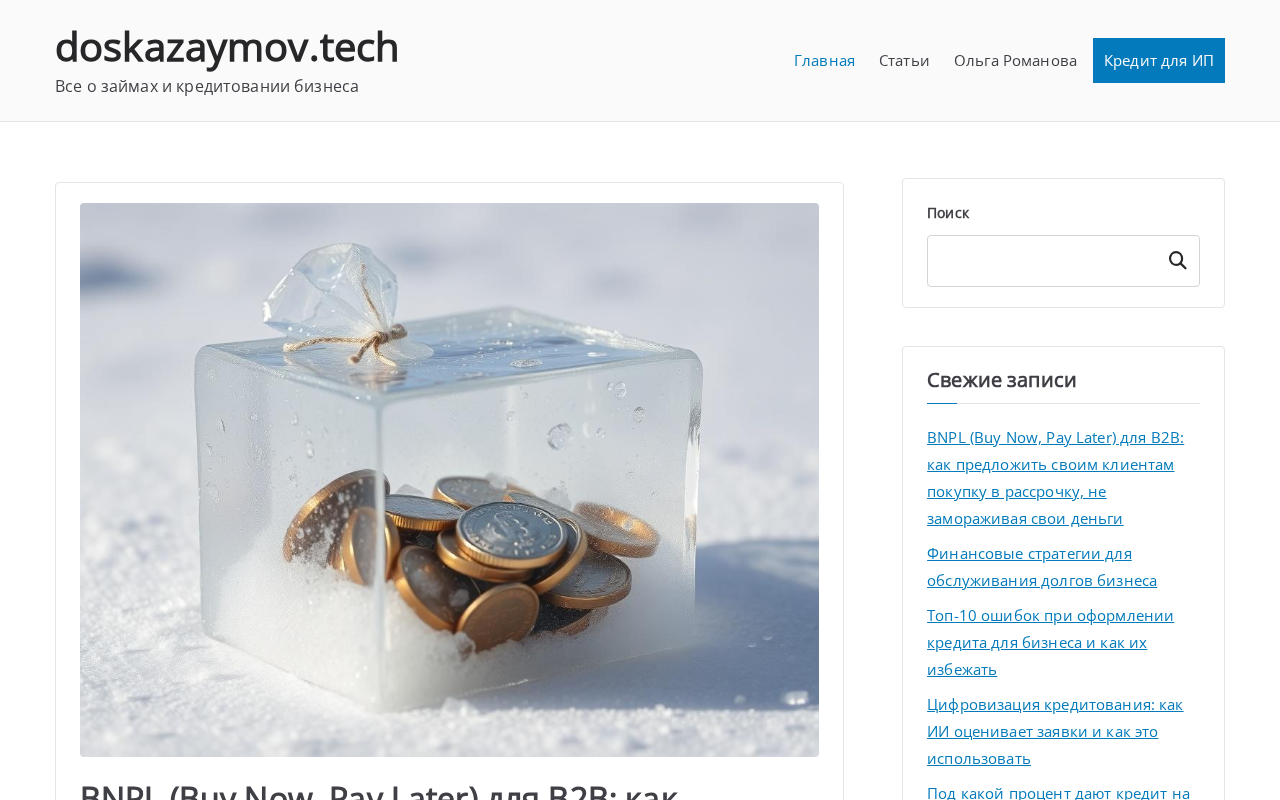Click the tagline Все о займах и кредитовании
Screen dimensions: 1280x800
tap(207, 86)
